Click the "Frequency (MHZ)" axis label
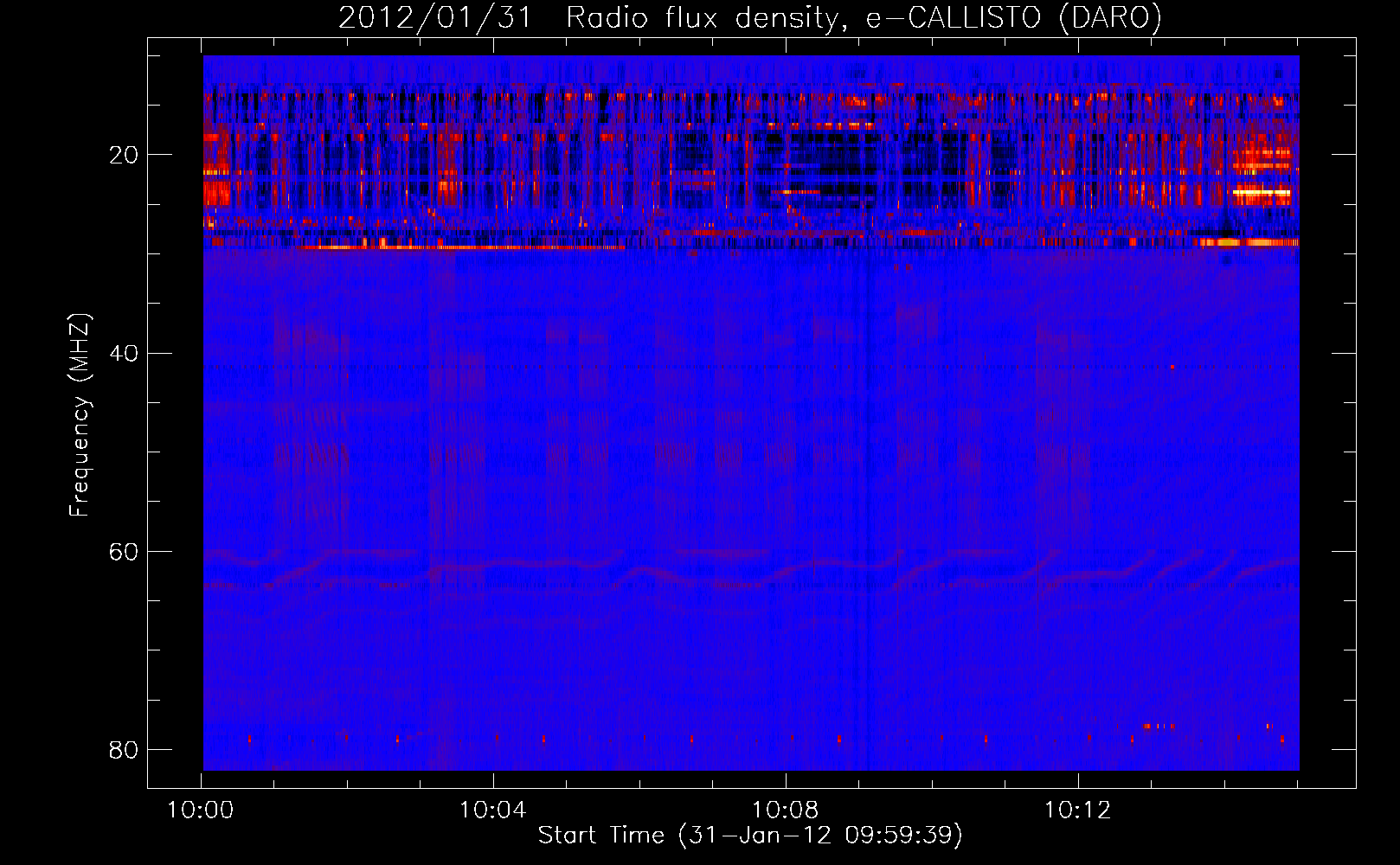Screen dimensions: 1400x865 (x=80, y=415)
